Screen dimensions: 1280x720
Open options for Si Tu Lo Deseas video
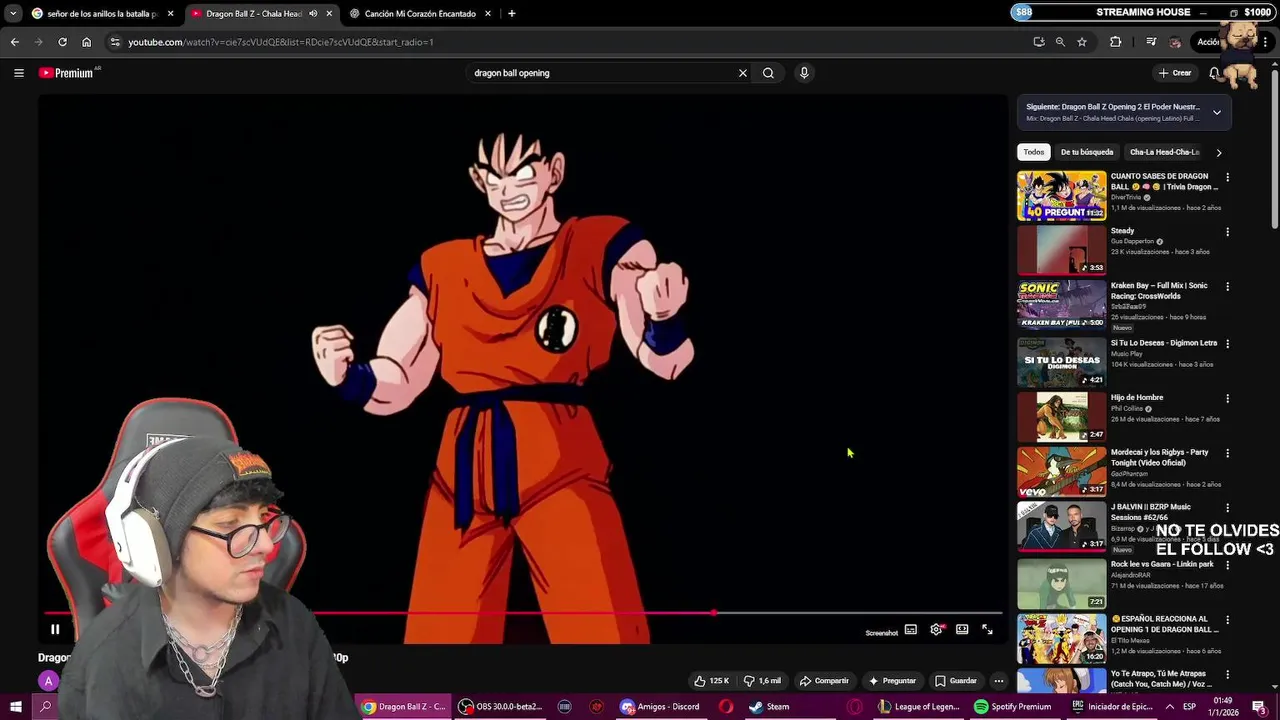tap(1227, 344)
